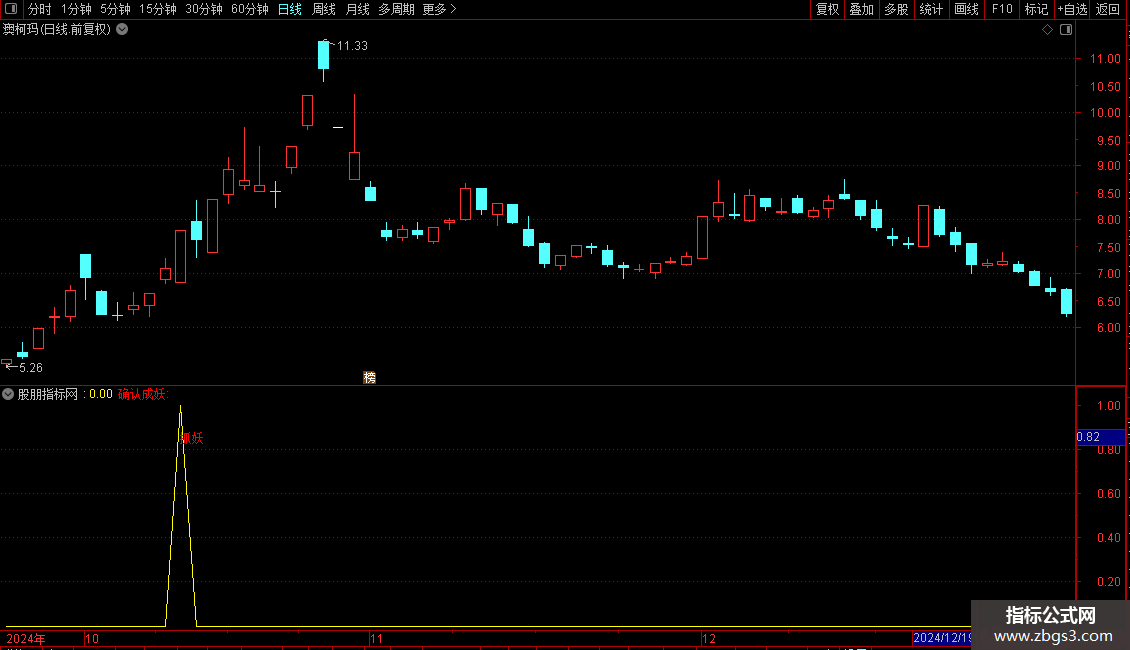This screenshot has height=650, width=1130.
Task: Open the 多股 multi-stock view
Action: point(896,9)
